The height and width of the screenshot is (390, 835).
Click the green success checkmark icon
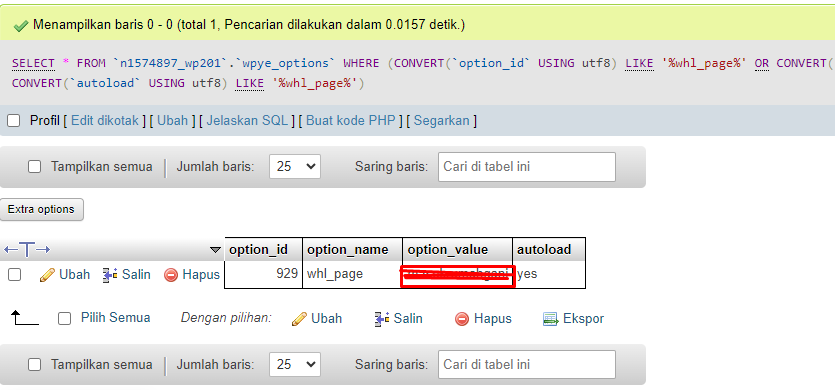pos(21,25)
